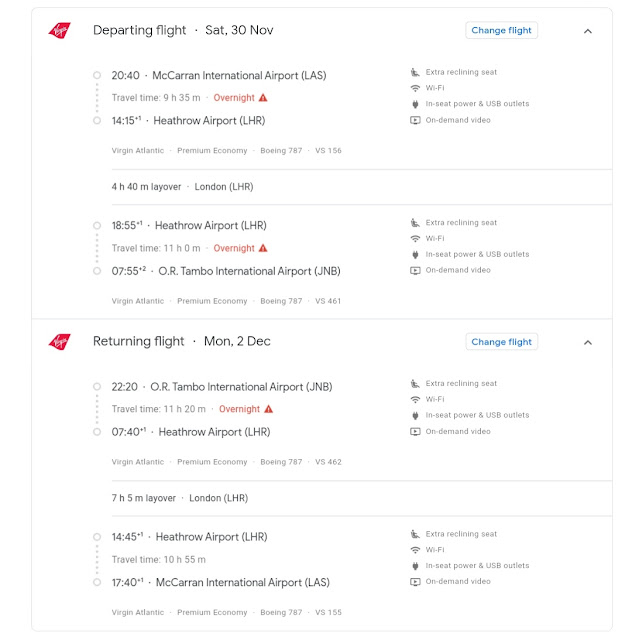Click the overnight warning triangle on the LAS departure

(x=263, y=98)
